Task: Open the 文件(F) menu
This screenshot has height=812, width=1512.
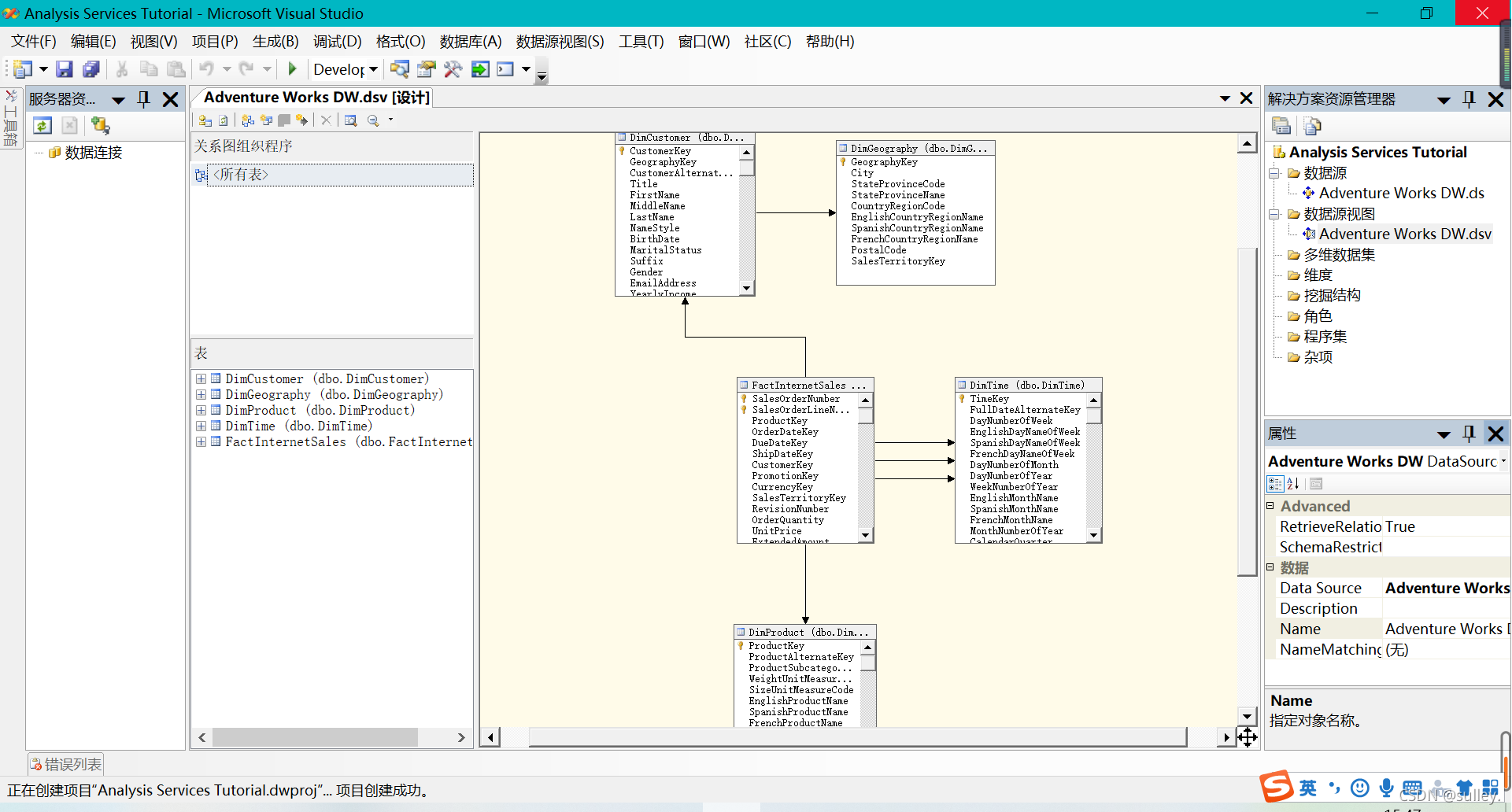Action: tap(34, 42)
